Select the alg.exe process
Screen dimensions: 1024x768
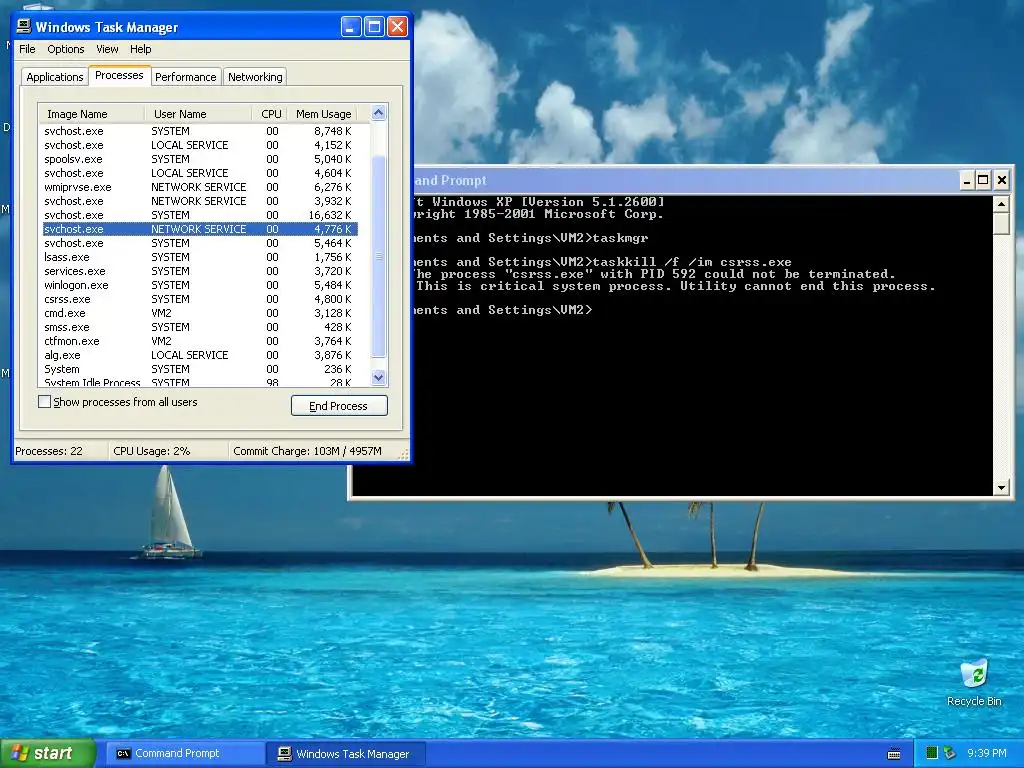(200, 355)
